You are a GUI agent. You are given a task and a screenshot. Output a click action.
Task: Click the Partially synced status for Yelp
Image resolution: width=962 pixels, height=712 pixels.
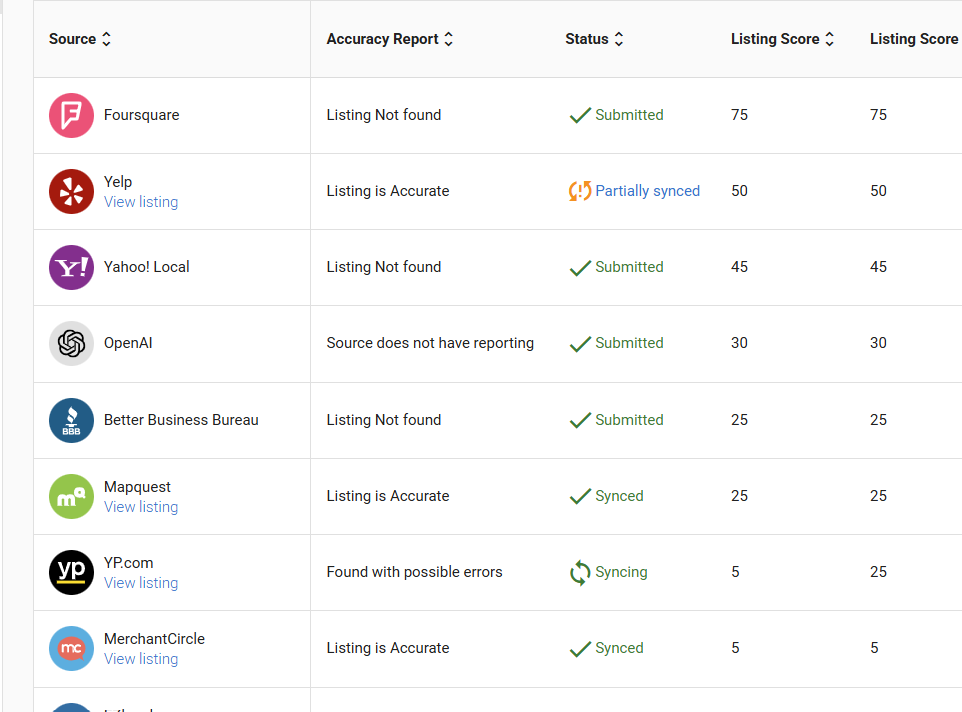(647, 191)
